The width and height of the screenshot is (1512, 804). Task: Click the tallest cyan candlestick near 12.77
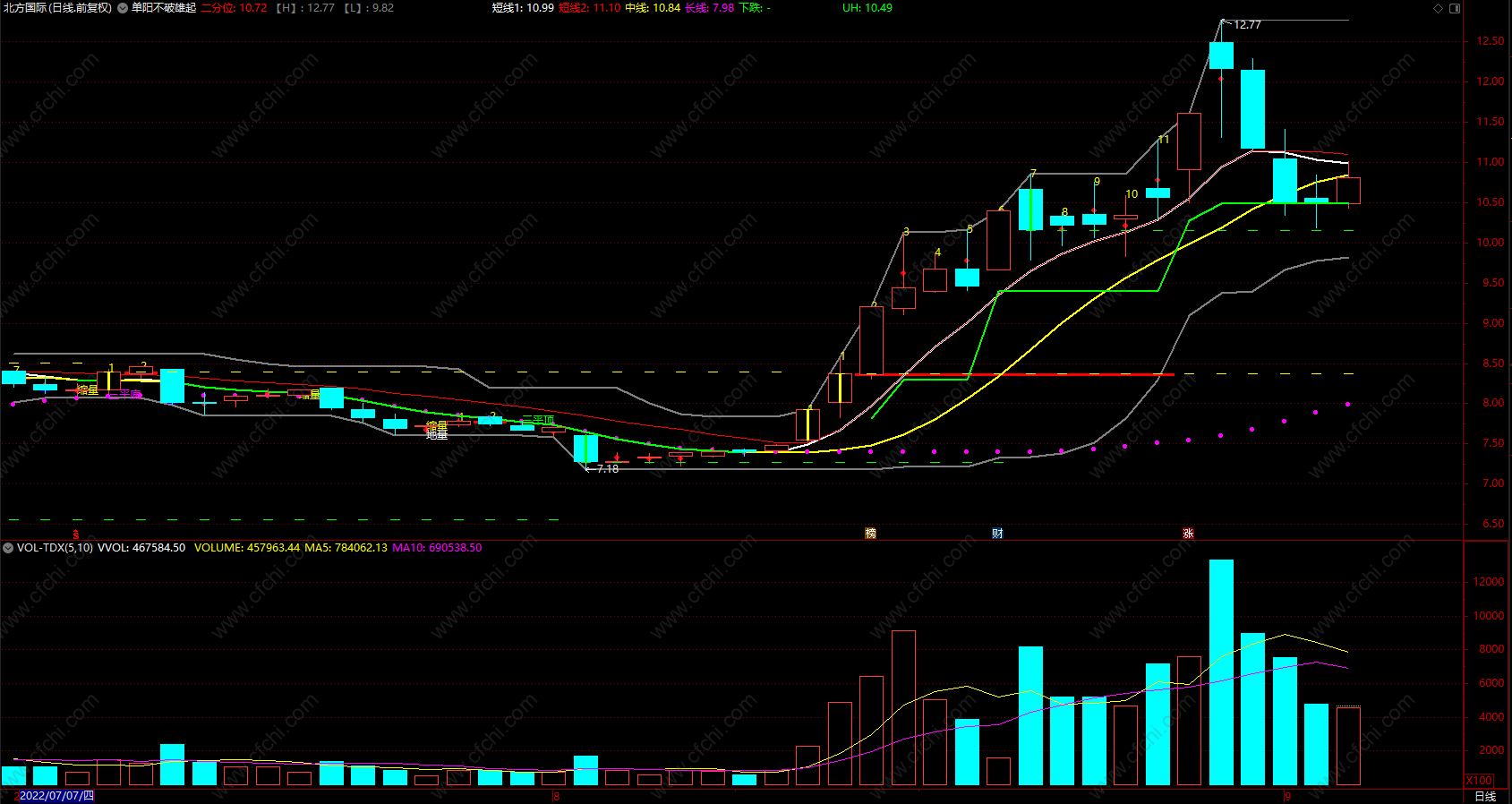[x=1221, y=56]
